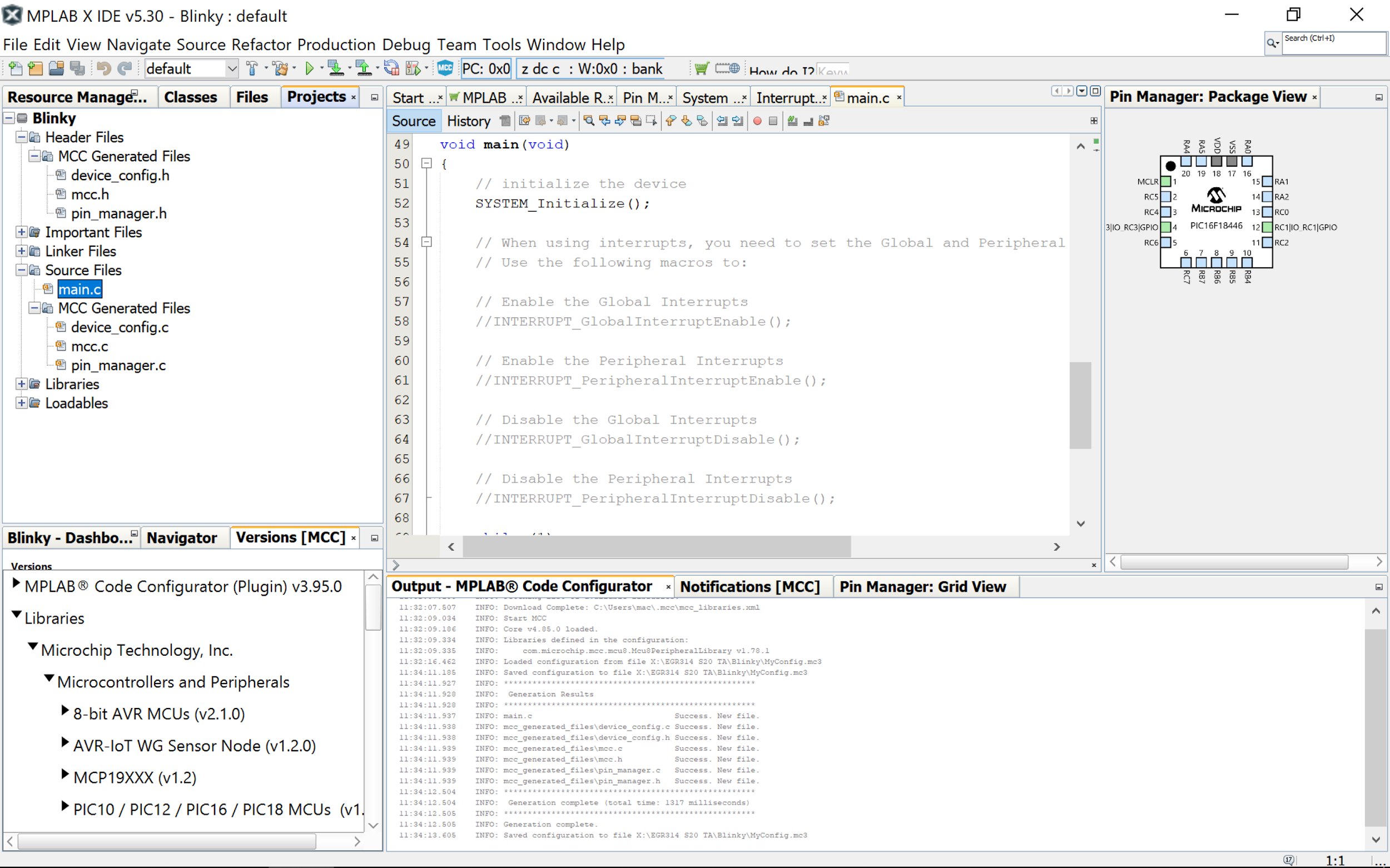This screenshot has height=868, width=1390.
Task: Open the Refactor menu
Action: tap(261, 44)
